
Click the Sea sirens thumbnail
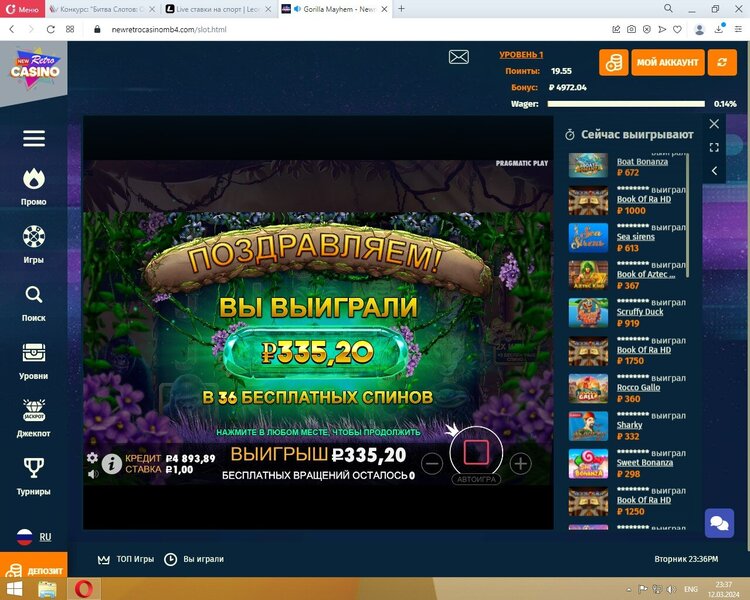pos(588,238)
